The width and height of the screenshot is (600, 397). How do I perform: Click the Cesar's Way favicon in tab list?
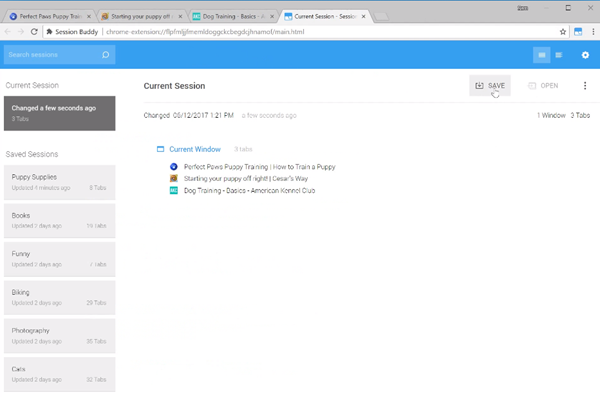pyautogui.click(x=174, y=178)
